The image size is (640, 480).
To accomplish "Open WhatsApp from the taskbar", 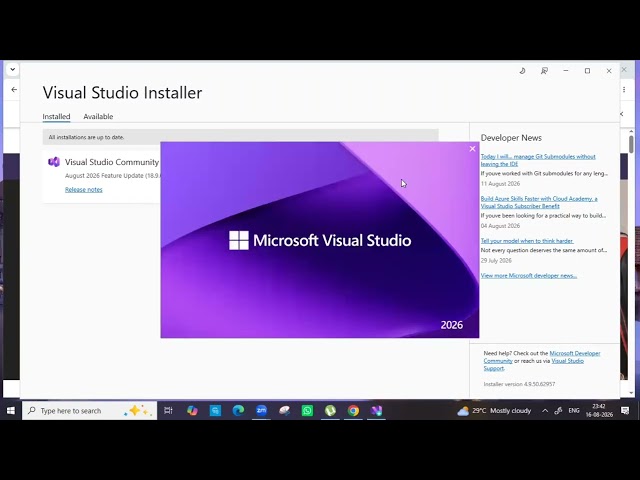I will (307, 411).
